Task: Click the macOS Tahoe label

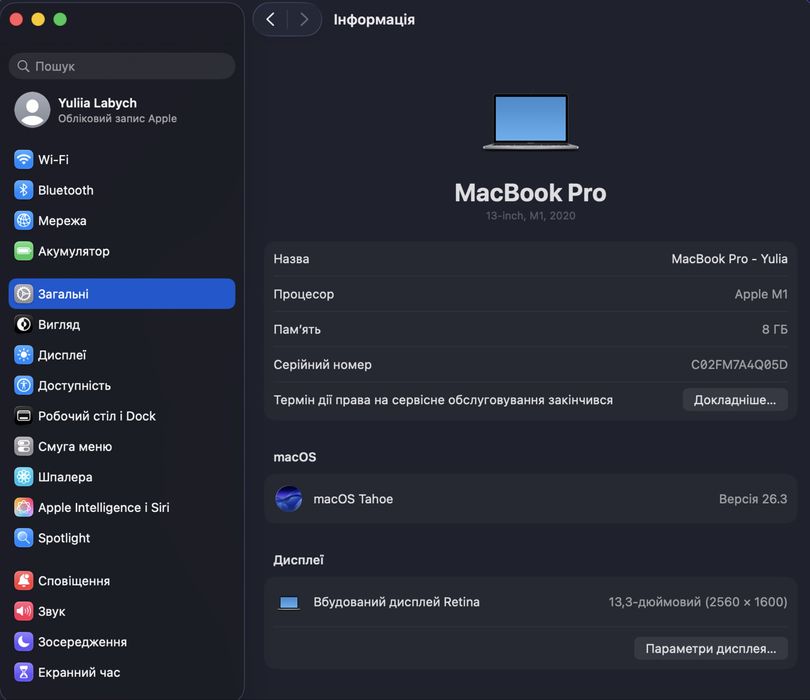Action: 353,499
